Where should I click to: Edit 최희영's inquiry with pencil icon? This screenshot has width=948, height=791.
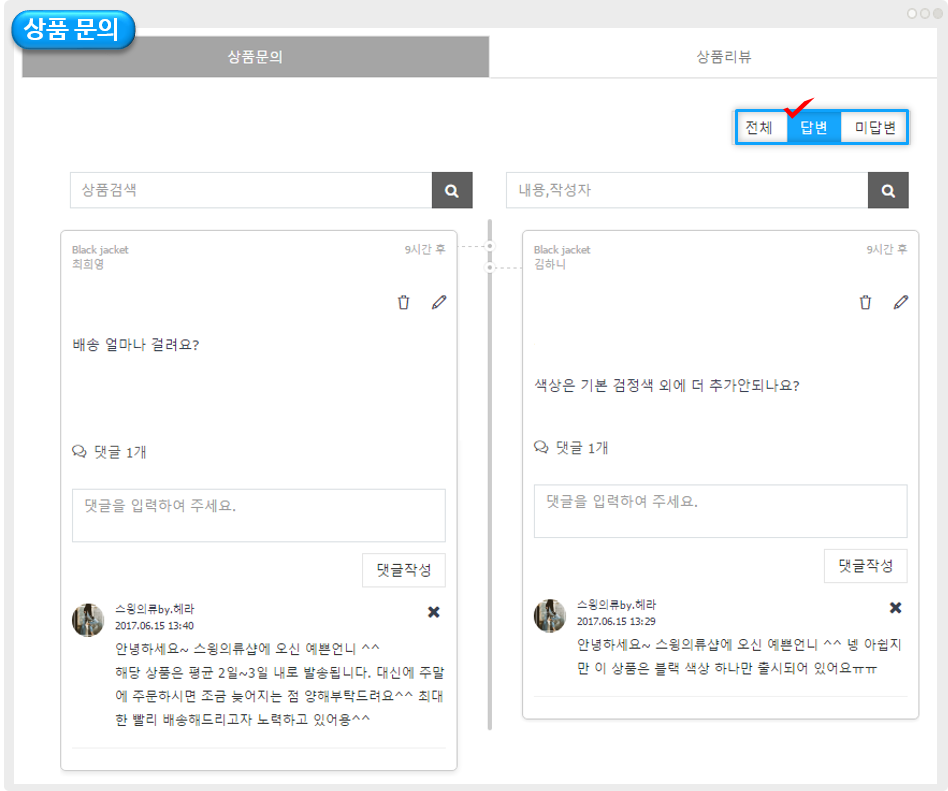[439, 302]
